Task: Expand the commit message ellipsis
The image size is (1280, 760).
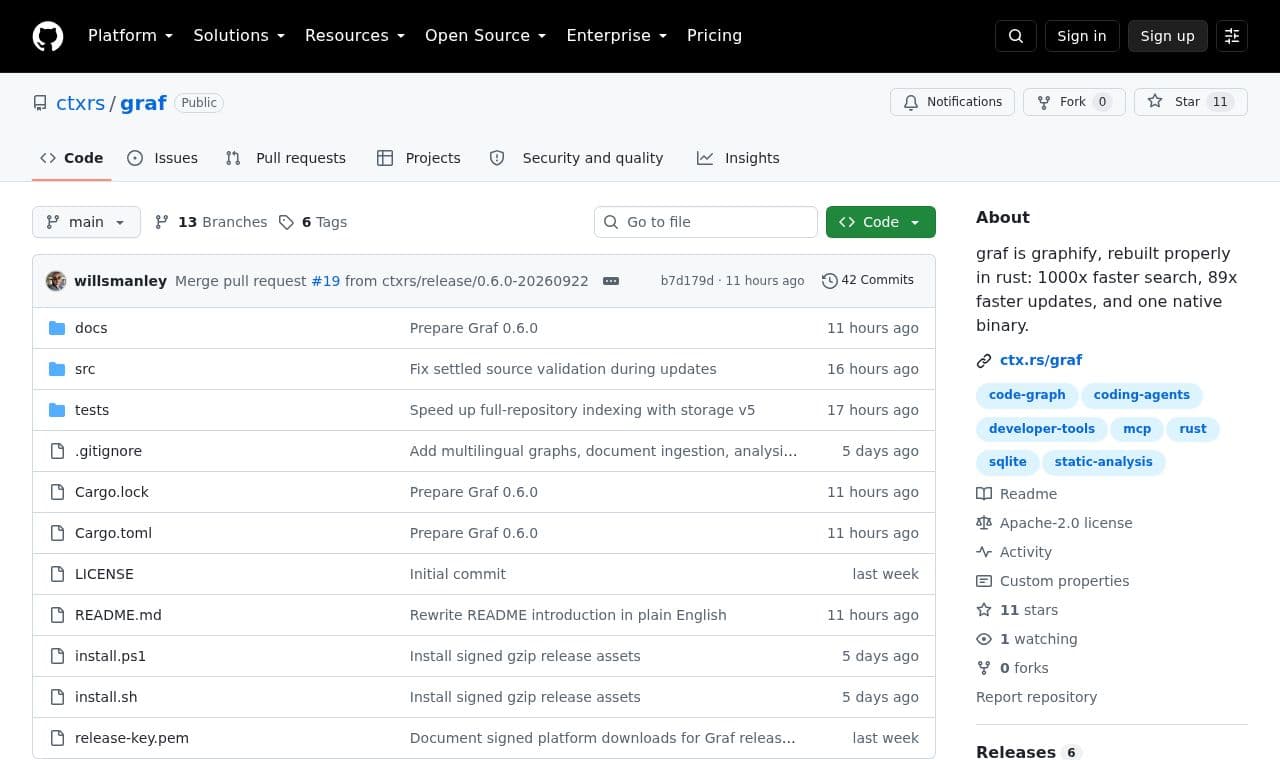Action: (611, 281)
